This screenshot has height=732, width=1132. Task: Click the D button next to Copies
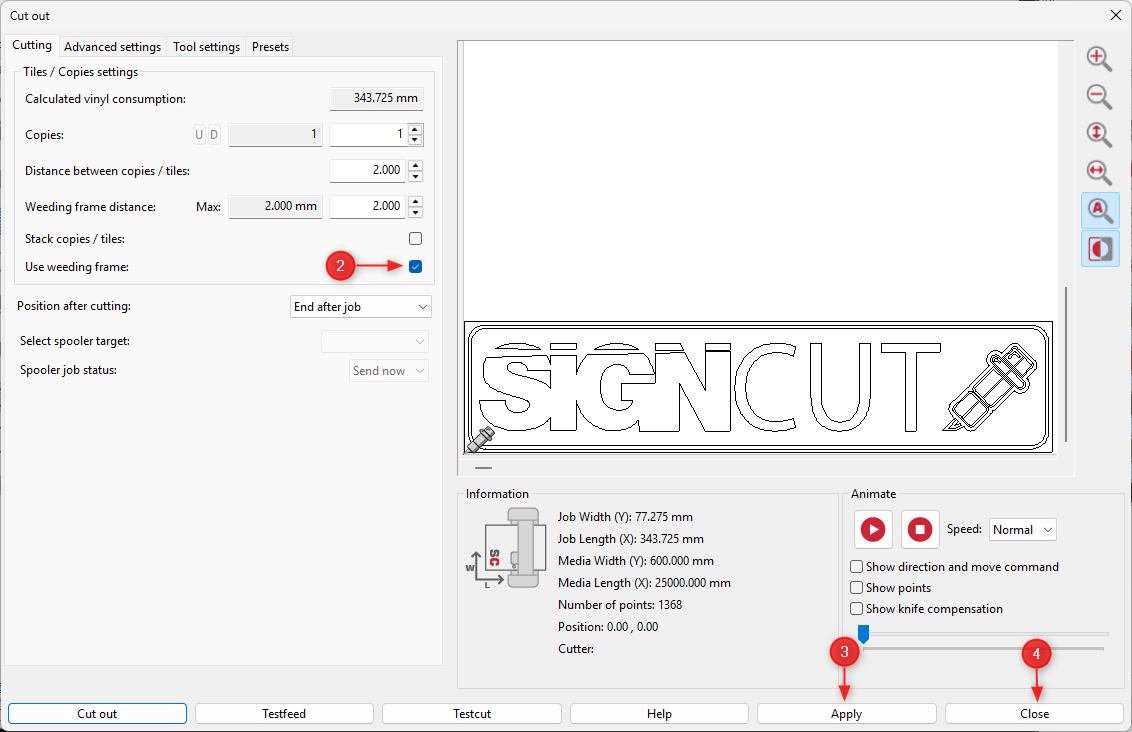tap(214, 134)
